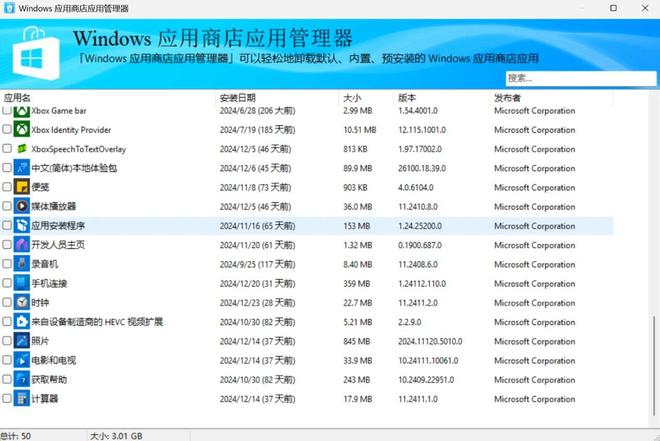Screen dimensions: 660x441
Task: Close the app manager window
Action: coord(645,8)
